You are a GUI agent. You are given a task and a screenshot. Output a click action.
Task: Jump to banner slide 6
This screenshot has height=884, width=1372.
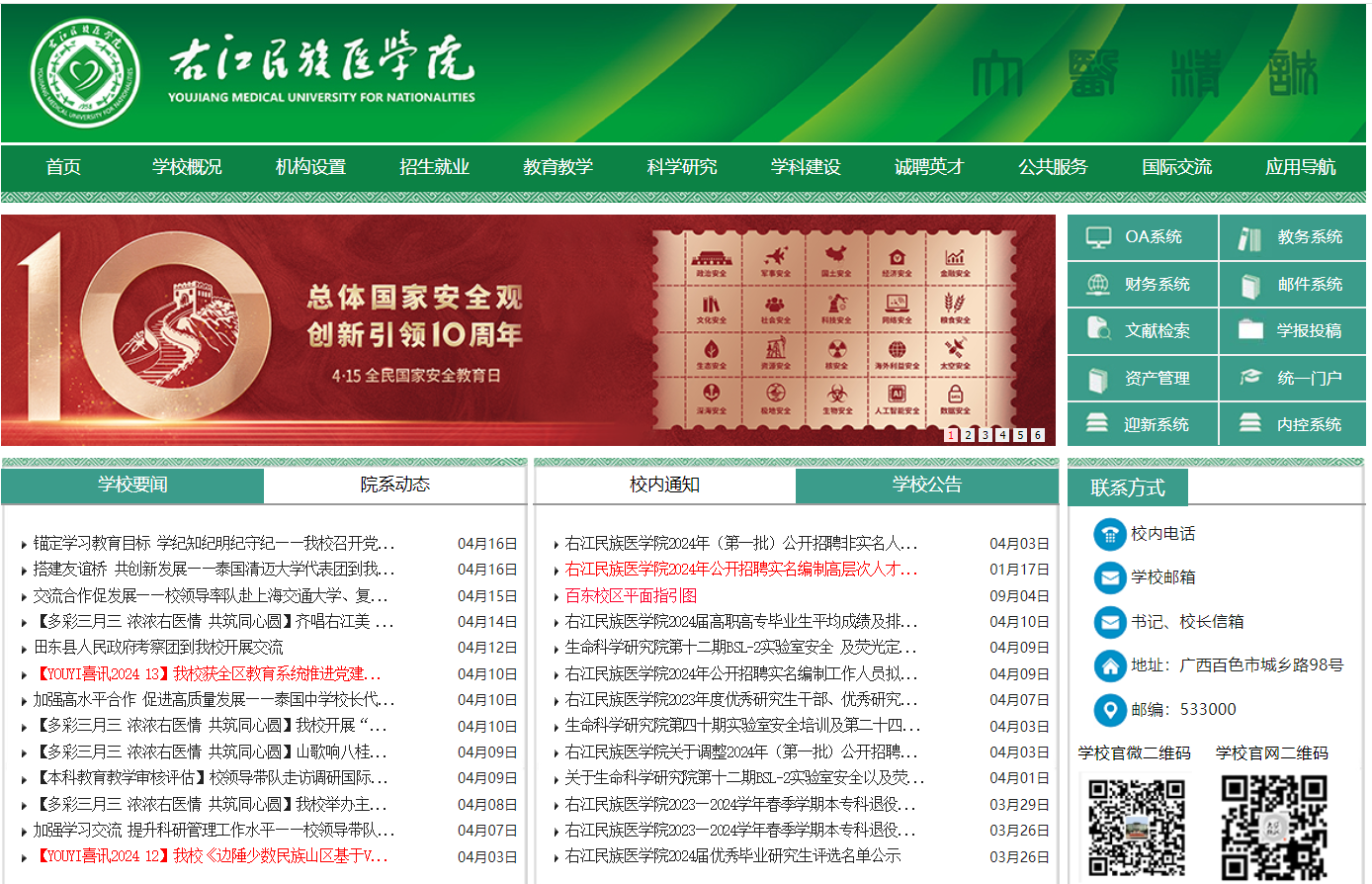1038,435
